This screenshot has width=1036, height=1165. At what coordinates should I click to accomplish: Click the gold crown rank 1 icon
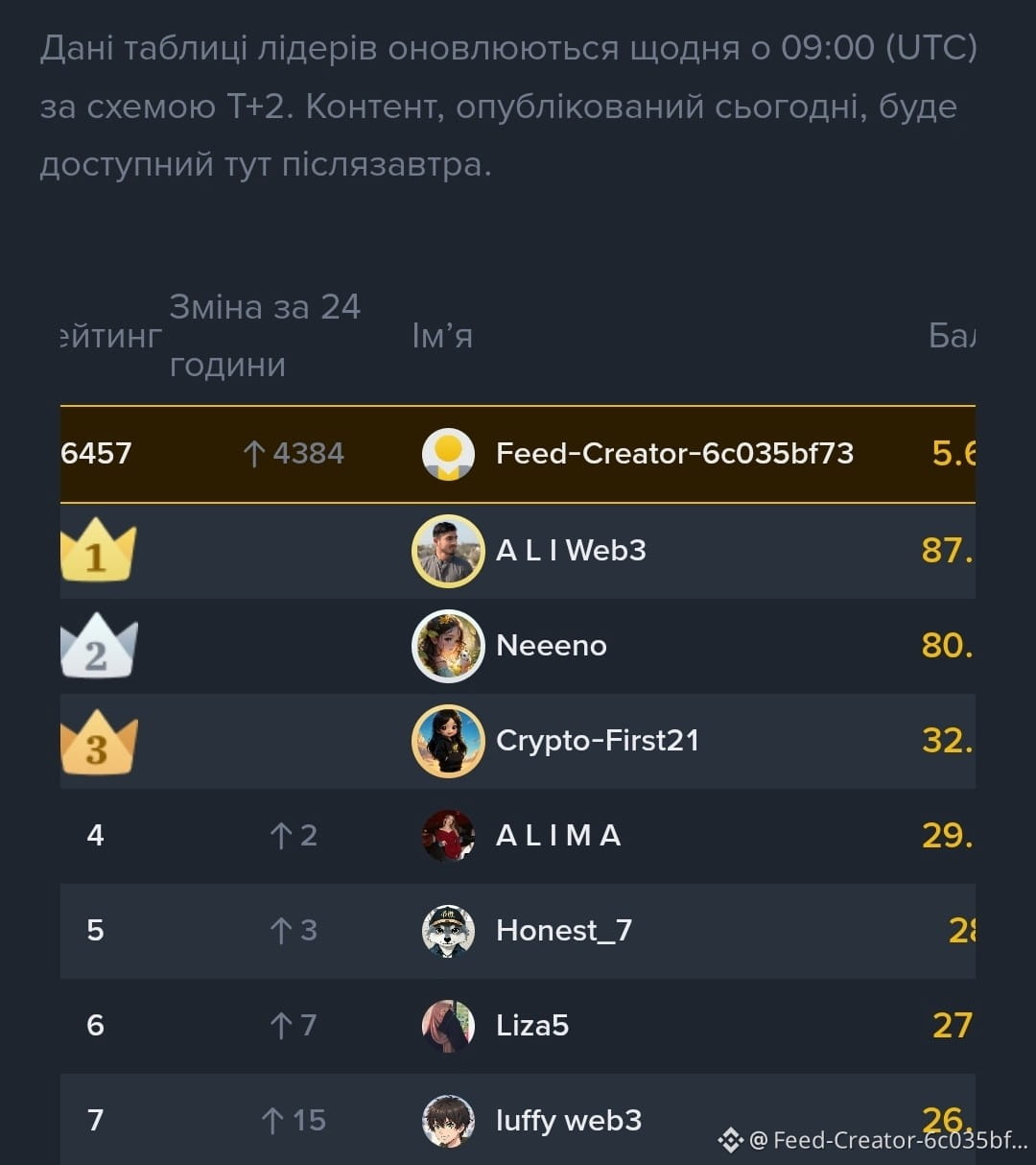(98, 552)
